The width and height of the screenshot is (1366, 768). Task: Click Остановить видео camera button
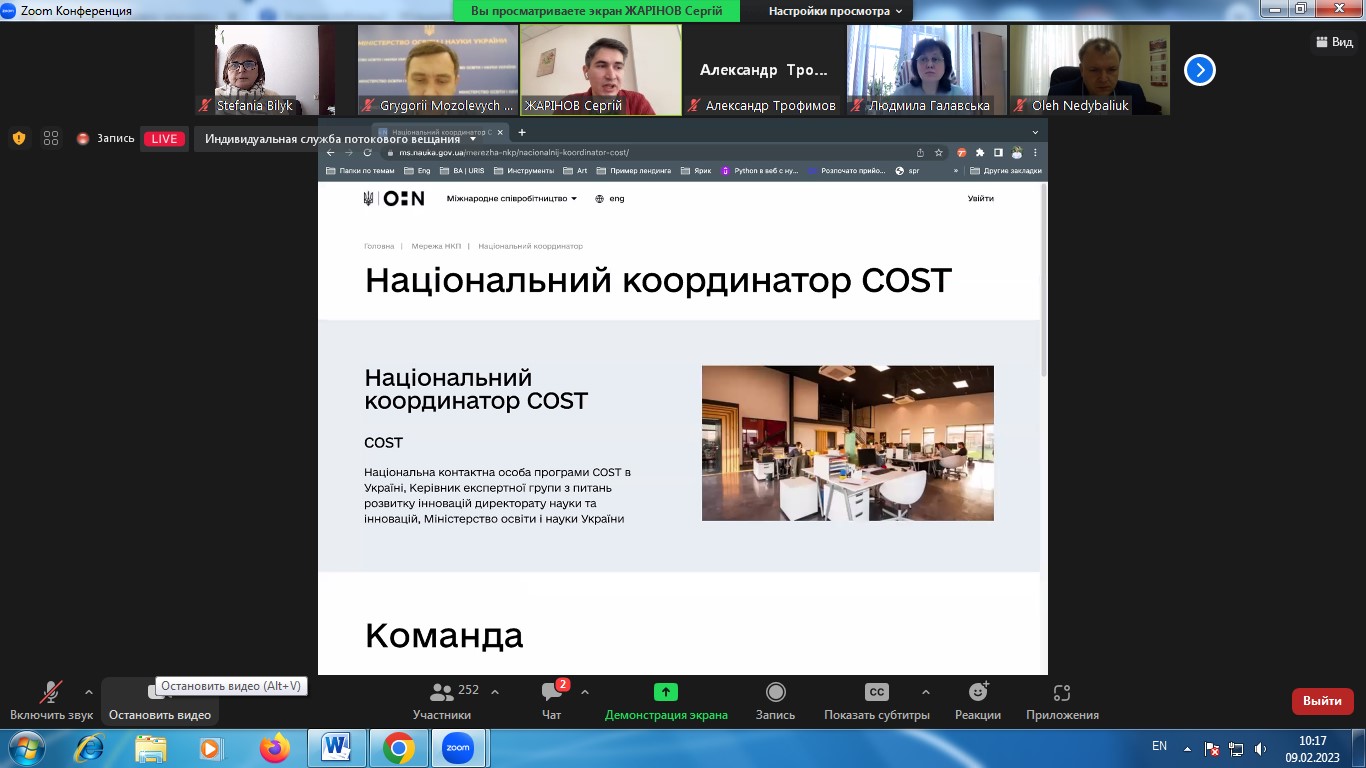point(160,701)
